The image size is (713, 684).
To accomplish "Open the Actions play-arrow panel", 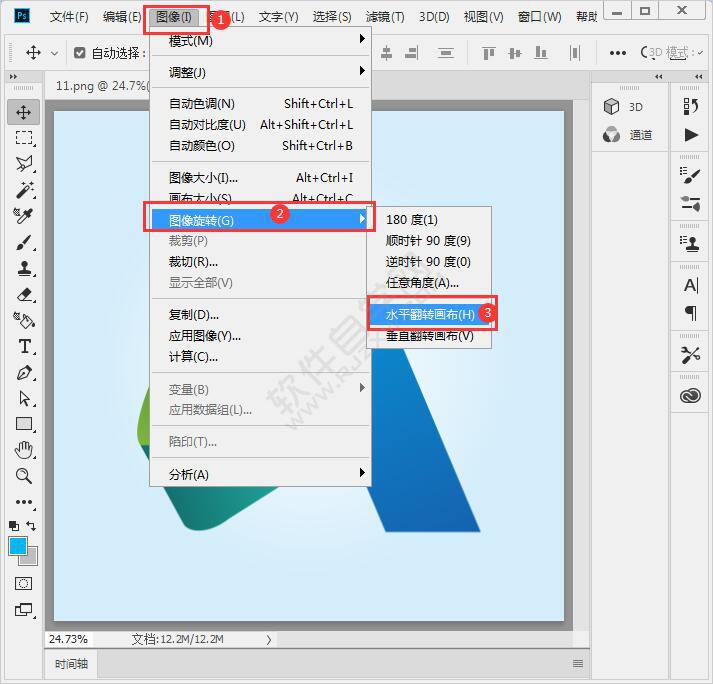I will pyautogui.click(x=691, y=135).
